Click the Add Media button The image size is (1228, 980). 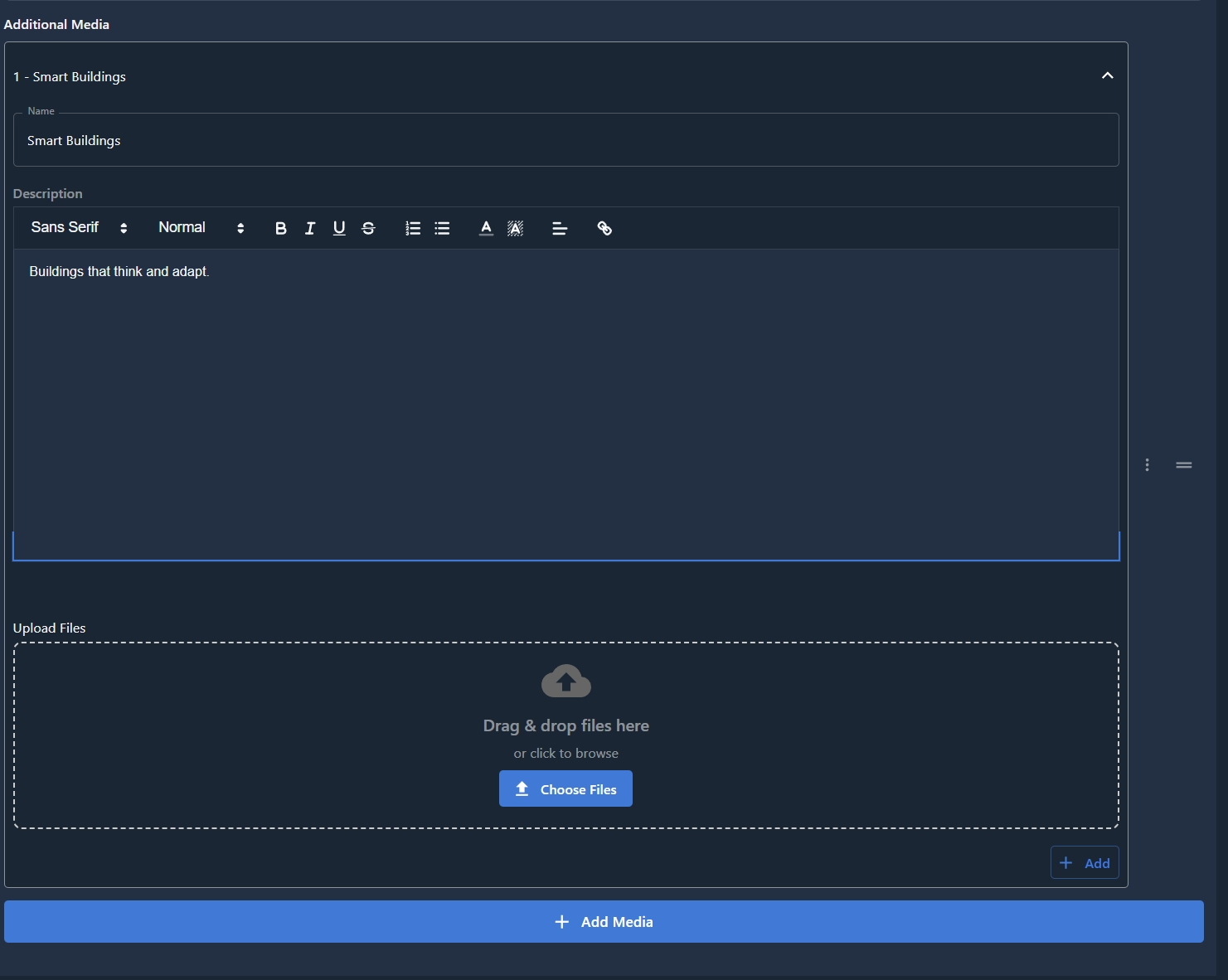[604, 922]
